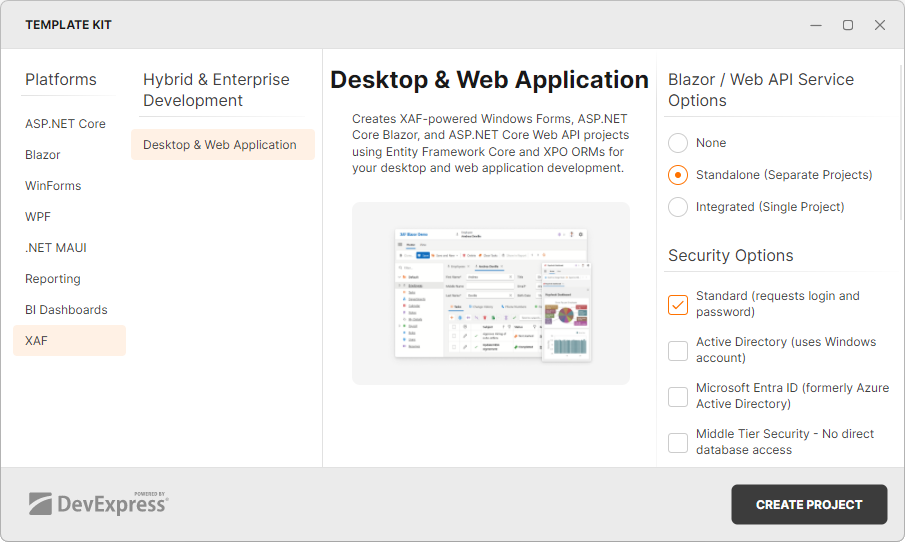905x542 pixels.
Task: Maximize the Template Kit window
Action: pyautogui.click(x=848, y=25)
